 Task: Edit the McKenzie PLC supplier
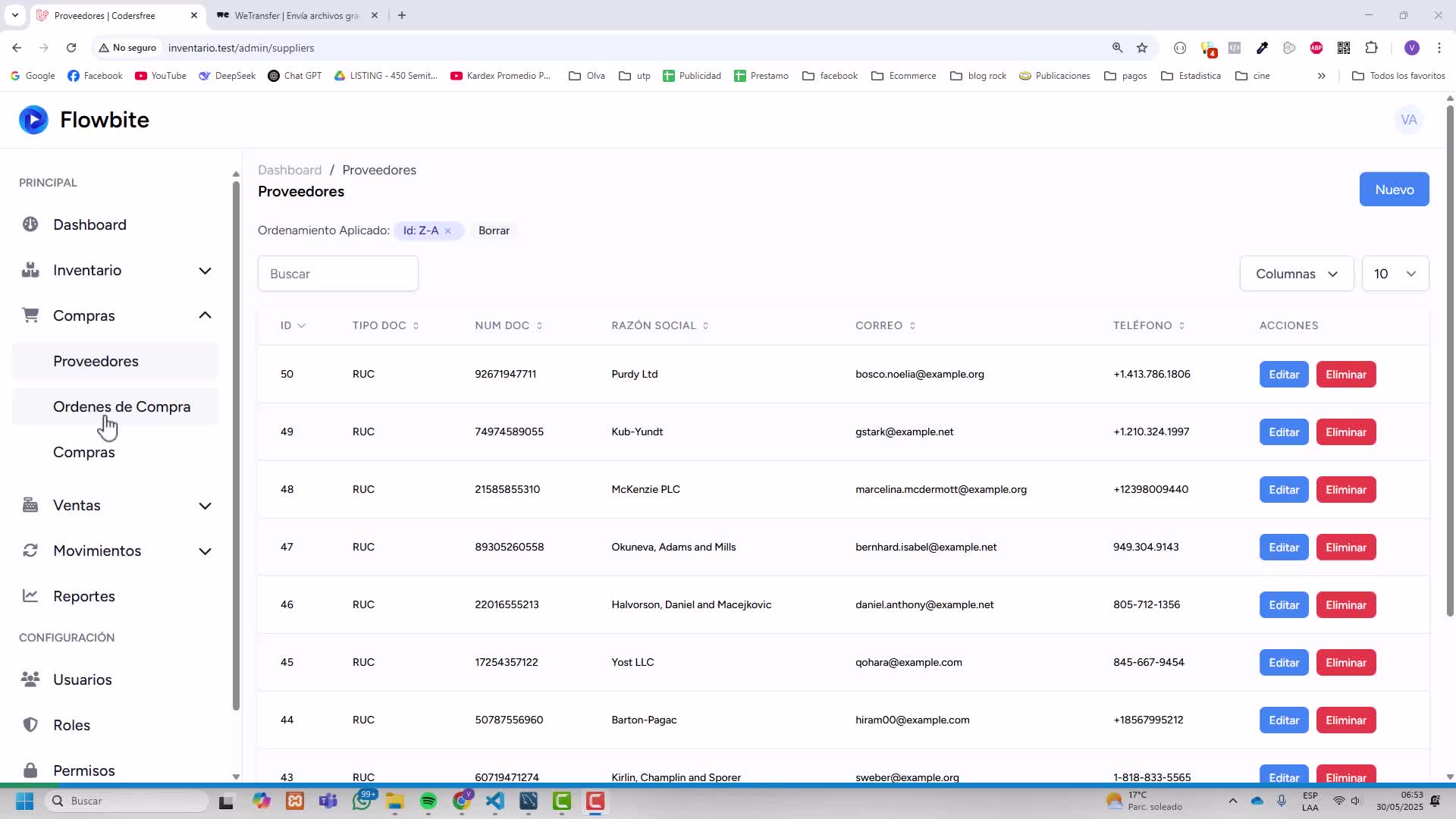[x=1284, y=490]
